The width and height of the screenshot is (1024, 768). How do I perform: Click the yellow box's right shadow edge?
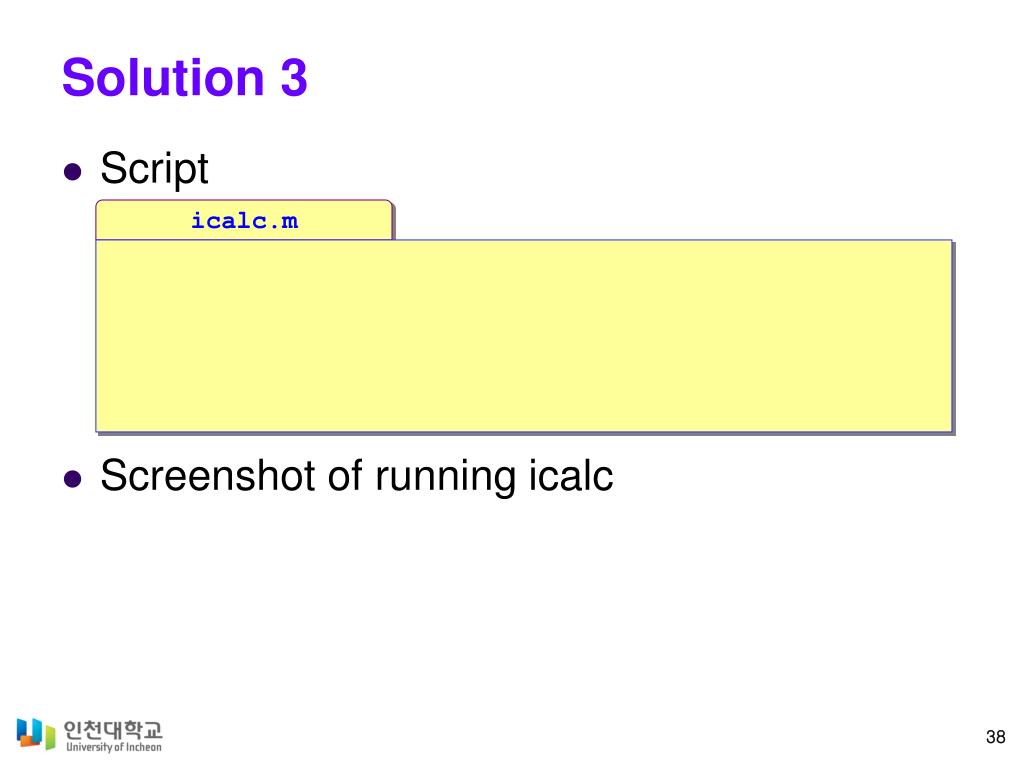pyautogui.click(x=953, y=338)
